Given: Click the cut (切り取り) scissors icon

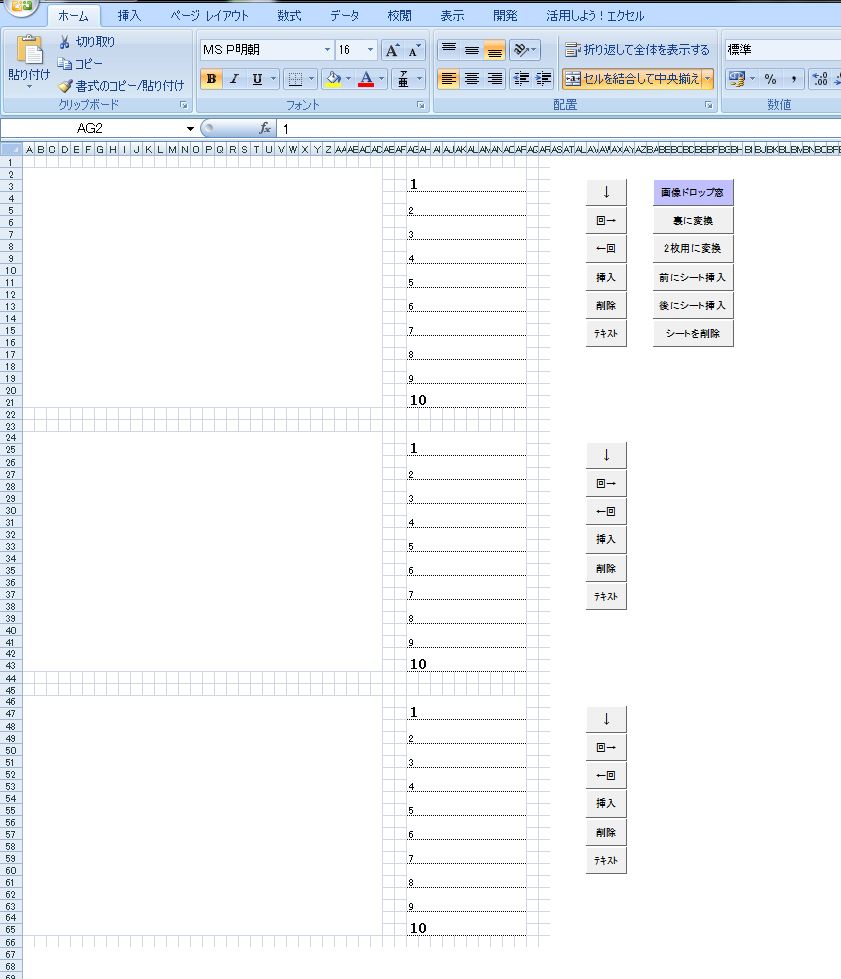Looking at the screenshot, I should tap(65, 42).
